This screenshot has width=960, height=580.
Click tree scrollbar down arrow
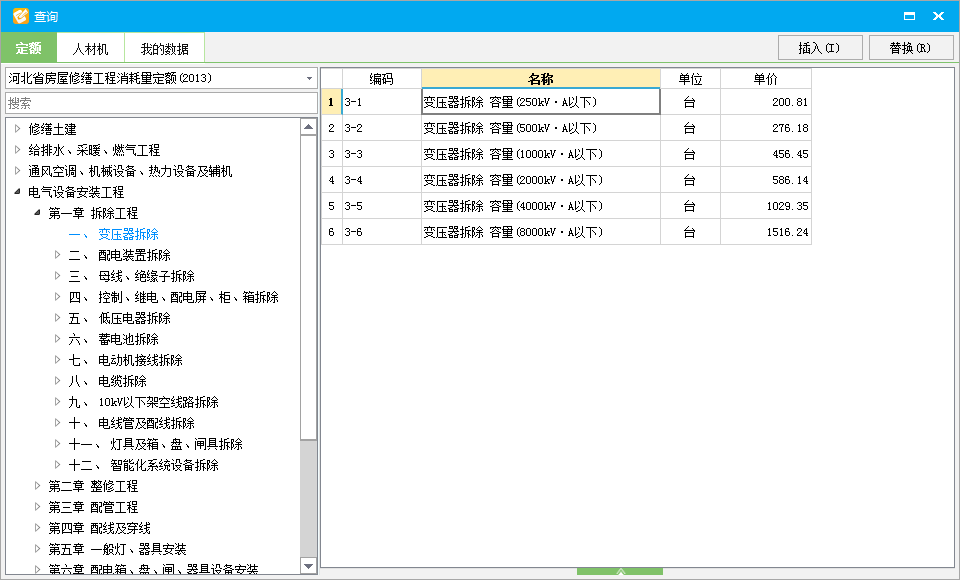tap(309, 567)
